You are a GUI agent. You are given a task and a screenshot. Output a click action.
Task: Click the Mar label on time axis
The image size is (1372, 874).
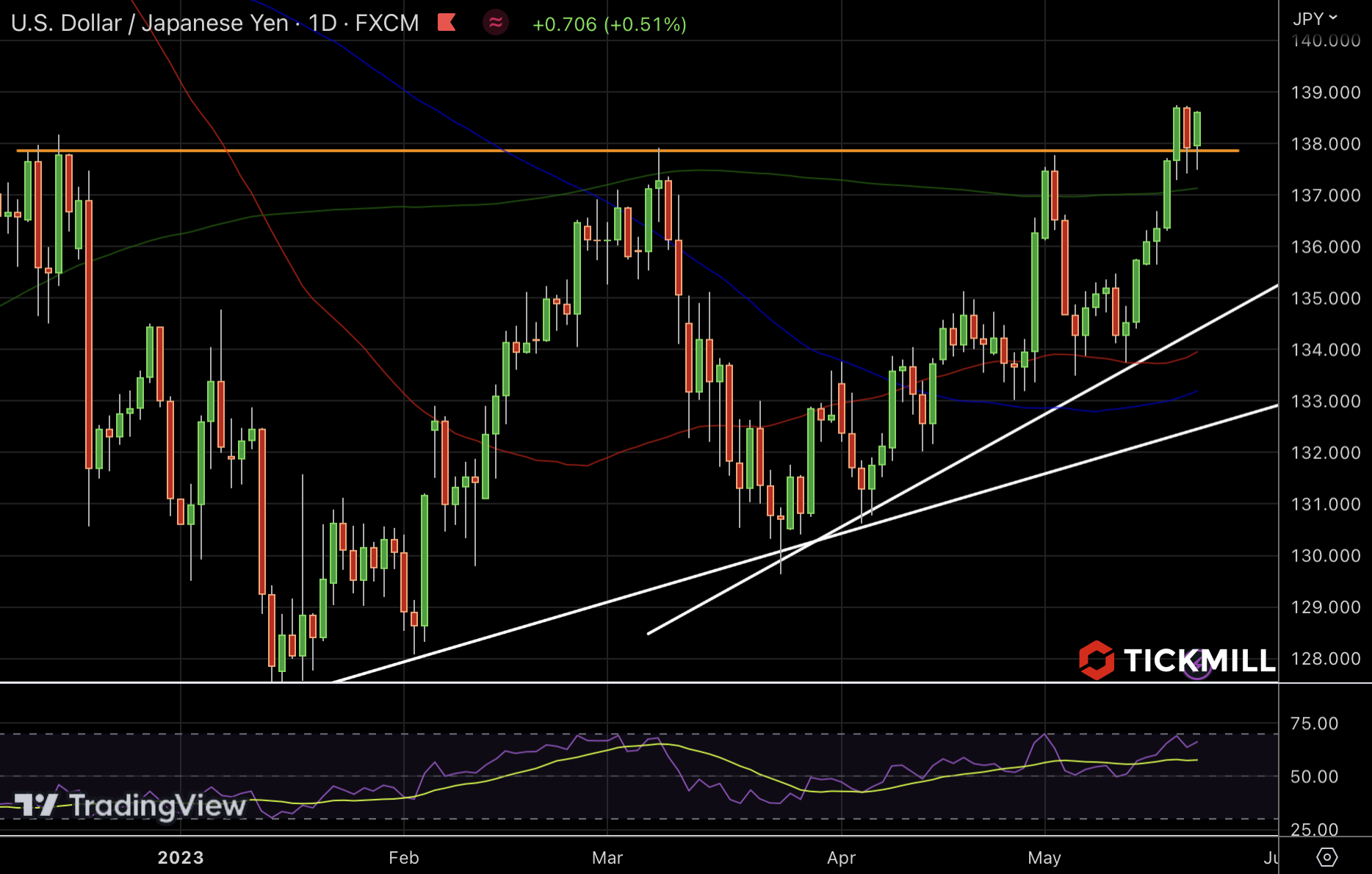coord(607,857)
